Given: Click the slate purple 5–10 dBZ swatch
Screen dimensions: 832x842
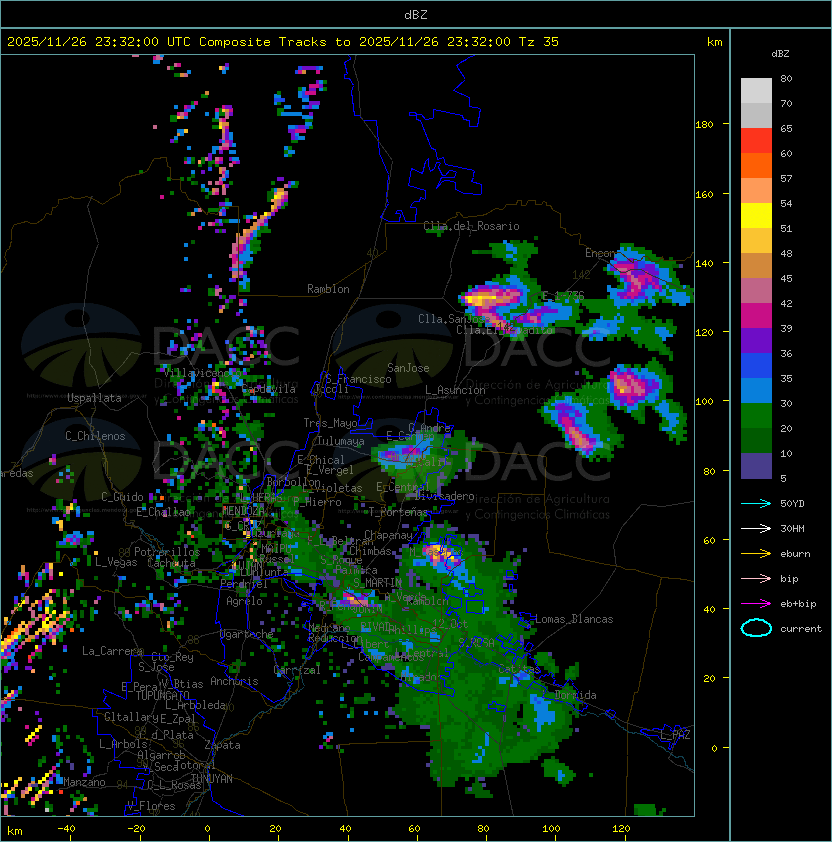Looking at the screenshot, I should click(756, 466).
